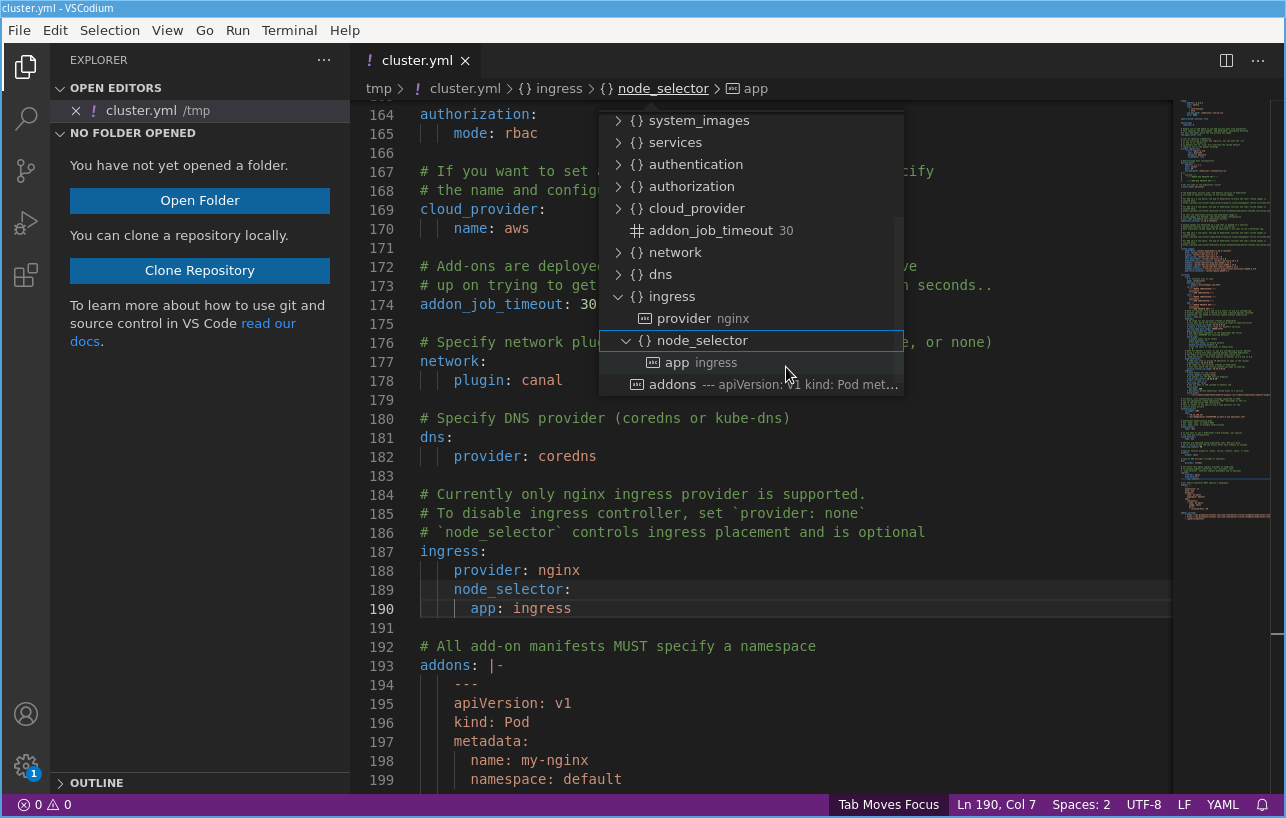The image size is (1286, 818).
Task: Select the cluster.yml editor tab
Action: click(x=417, y=60)
